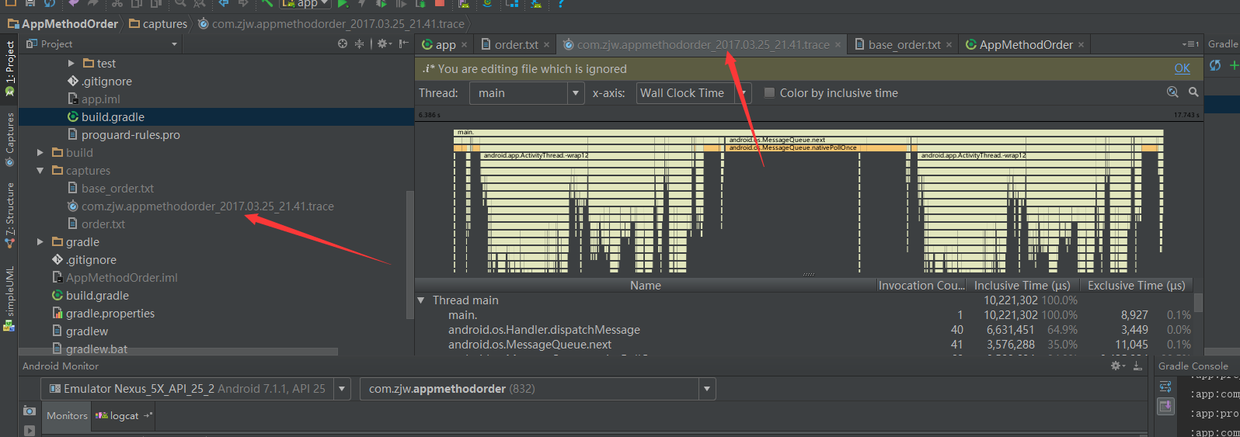Switch to the logcat tab
Viewport: 1240px width, 437px height.
[125, 415]
